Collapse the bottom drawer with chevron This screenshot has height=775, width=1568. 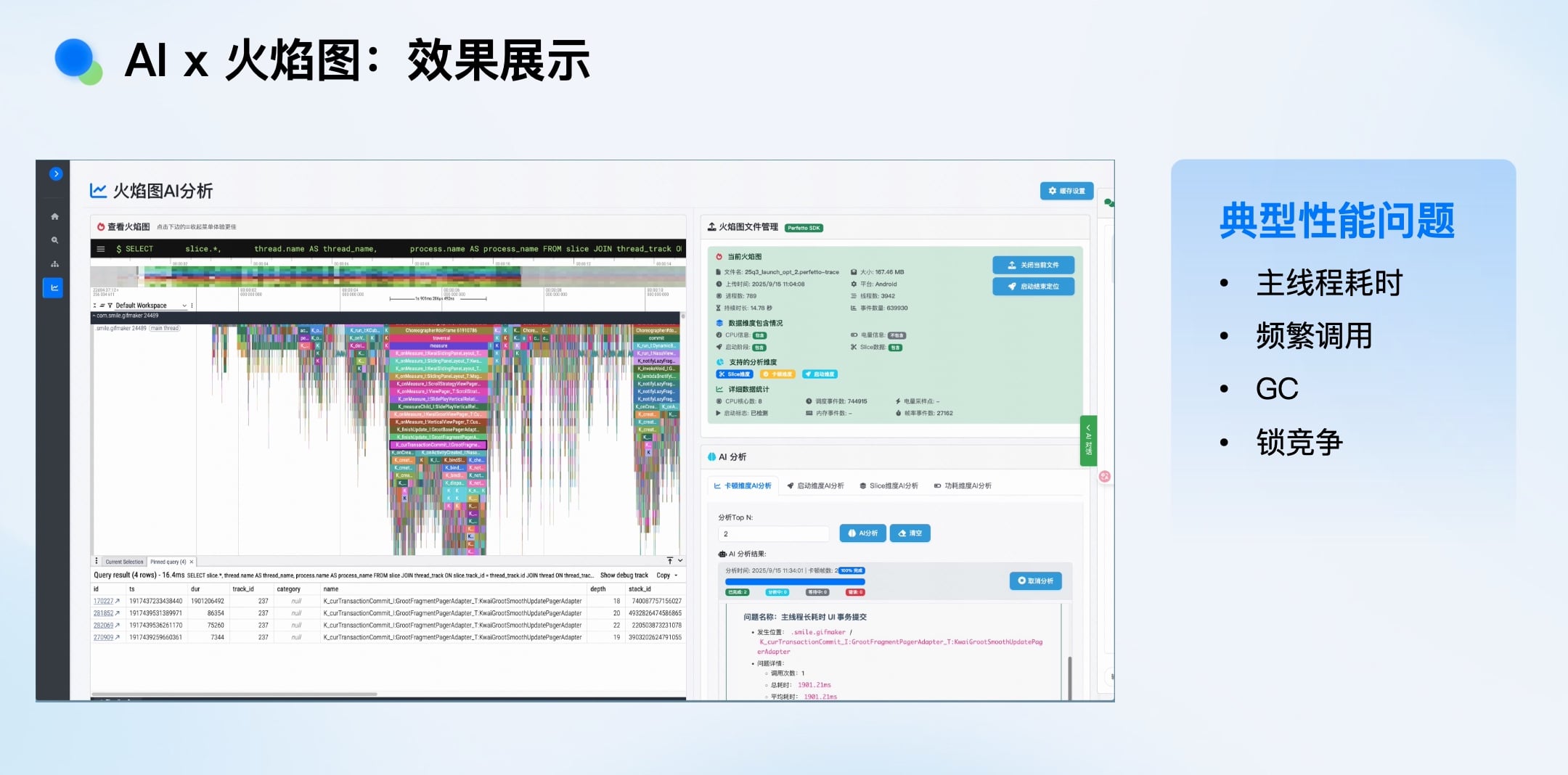(680, 561)
